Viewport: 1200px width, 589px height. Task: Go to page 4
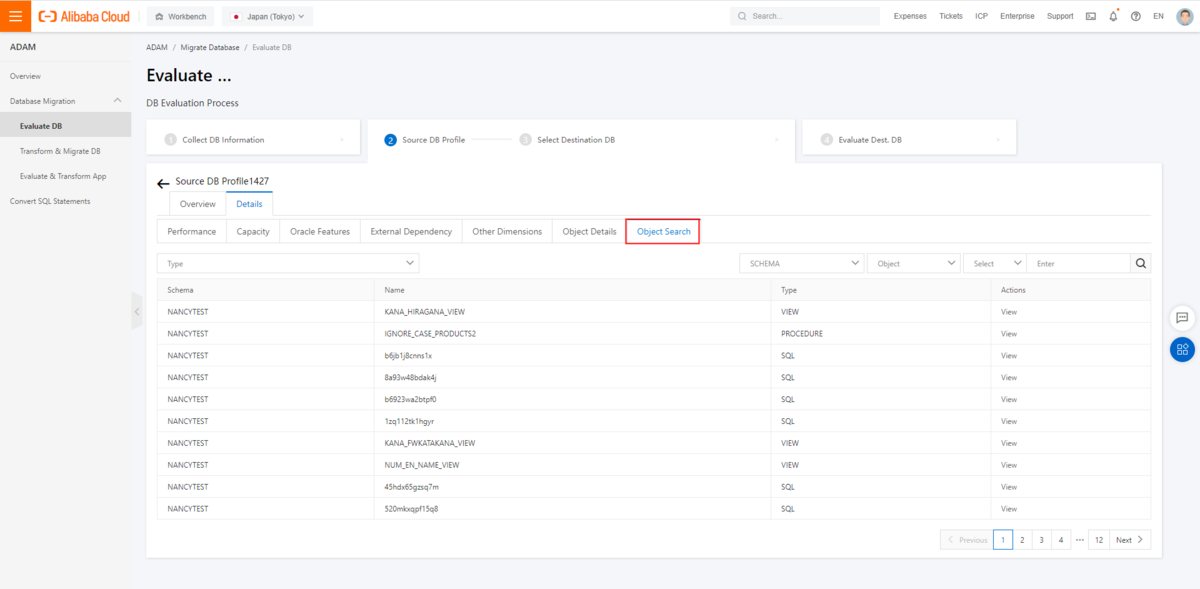click(1061, 540)
